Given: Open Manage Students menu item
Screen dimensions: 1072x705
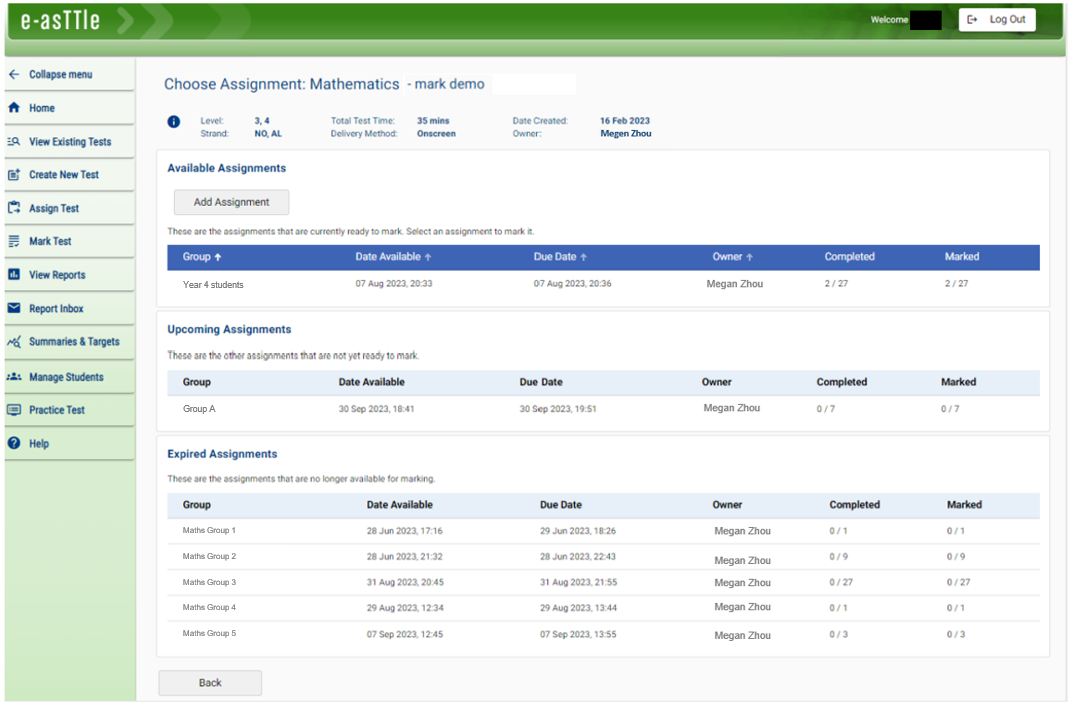Looking at the screenshot, I should [x=66, y=377].
